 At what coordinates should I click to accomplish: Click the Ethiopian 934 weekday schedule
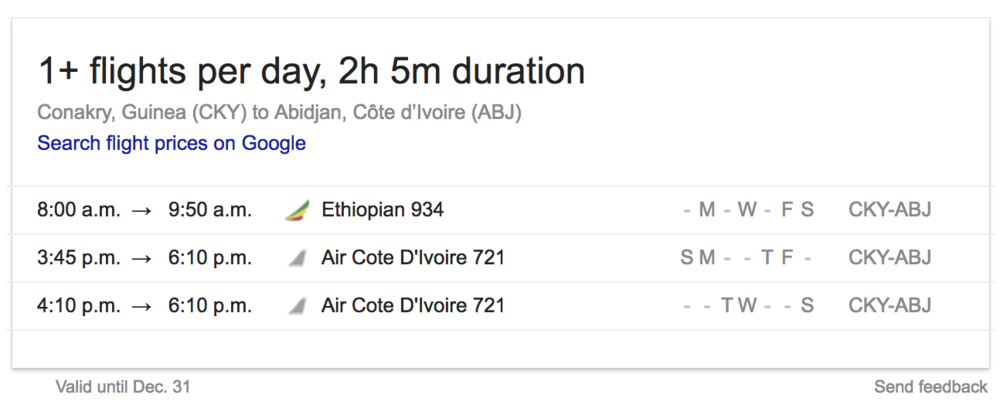[748, 210]
